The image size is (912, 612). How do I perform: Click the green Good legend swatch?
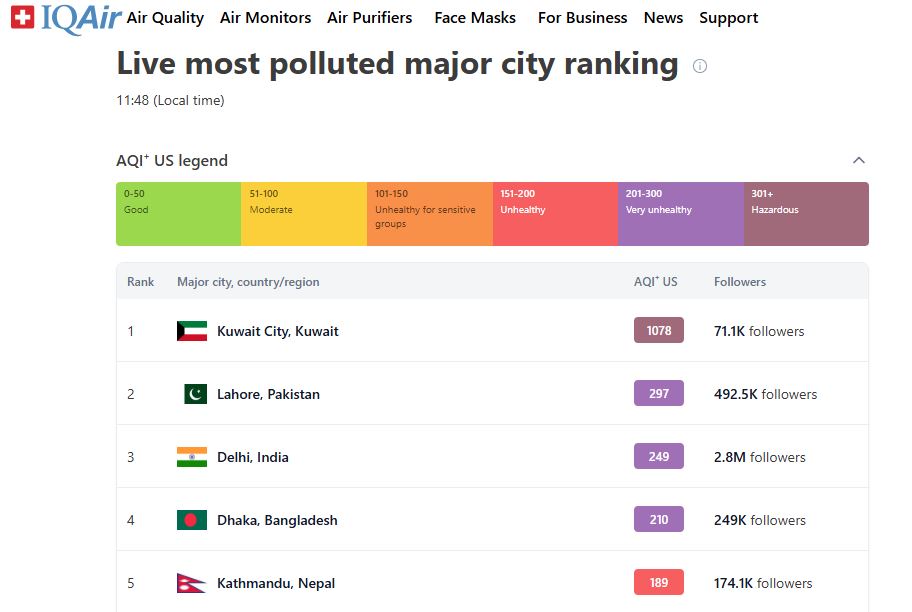[178, 214]
